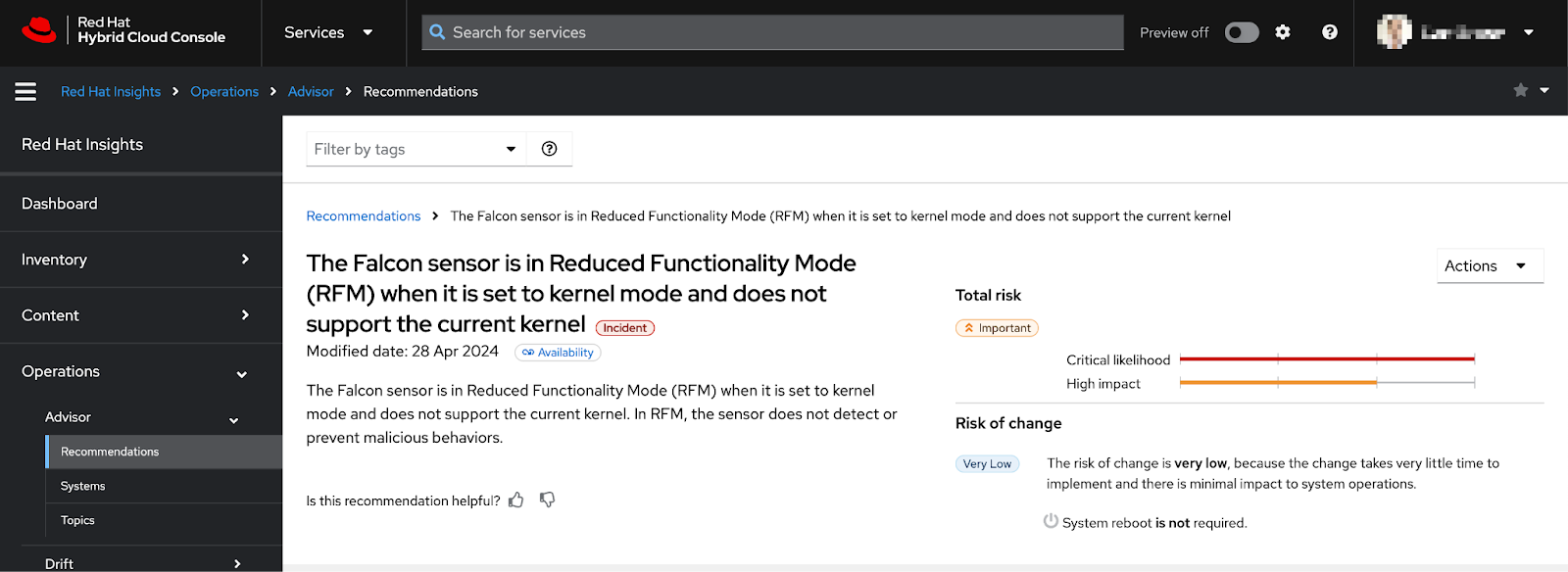Click the thumbs up feedback icon

516,500
